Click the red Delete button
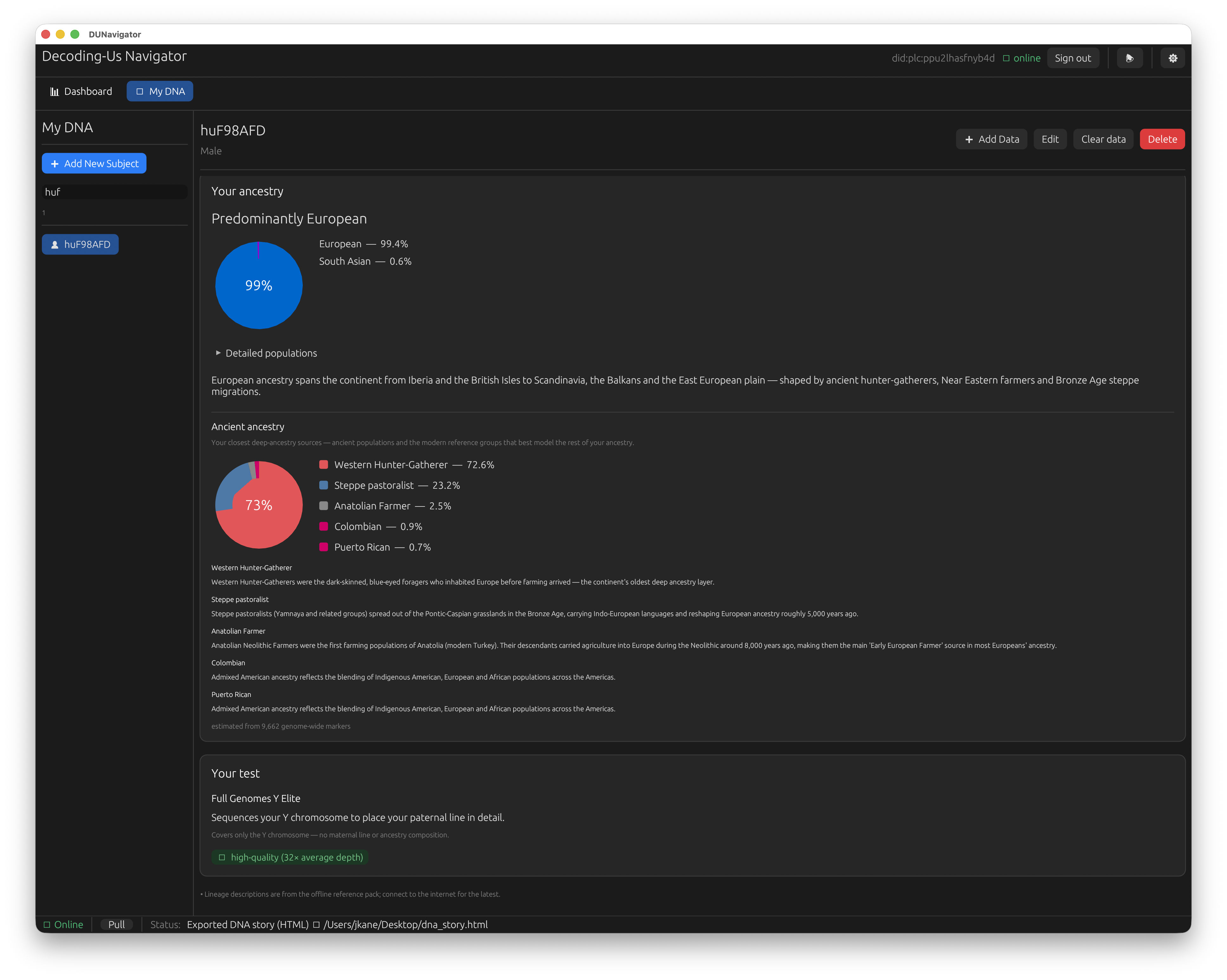 [1162, 139]
